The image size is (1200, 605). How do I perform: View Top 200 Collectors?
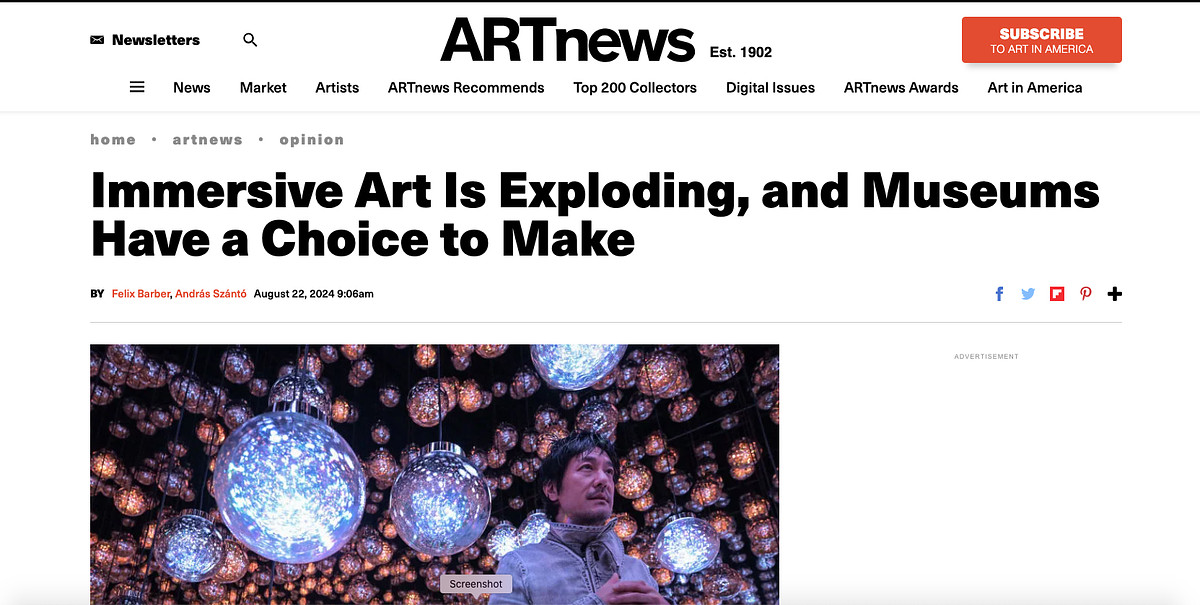pyautogui.click(x=635, y=87)
